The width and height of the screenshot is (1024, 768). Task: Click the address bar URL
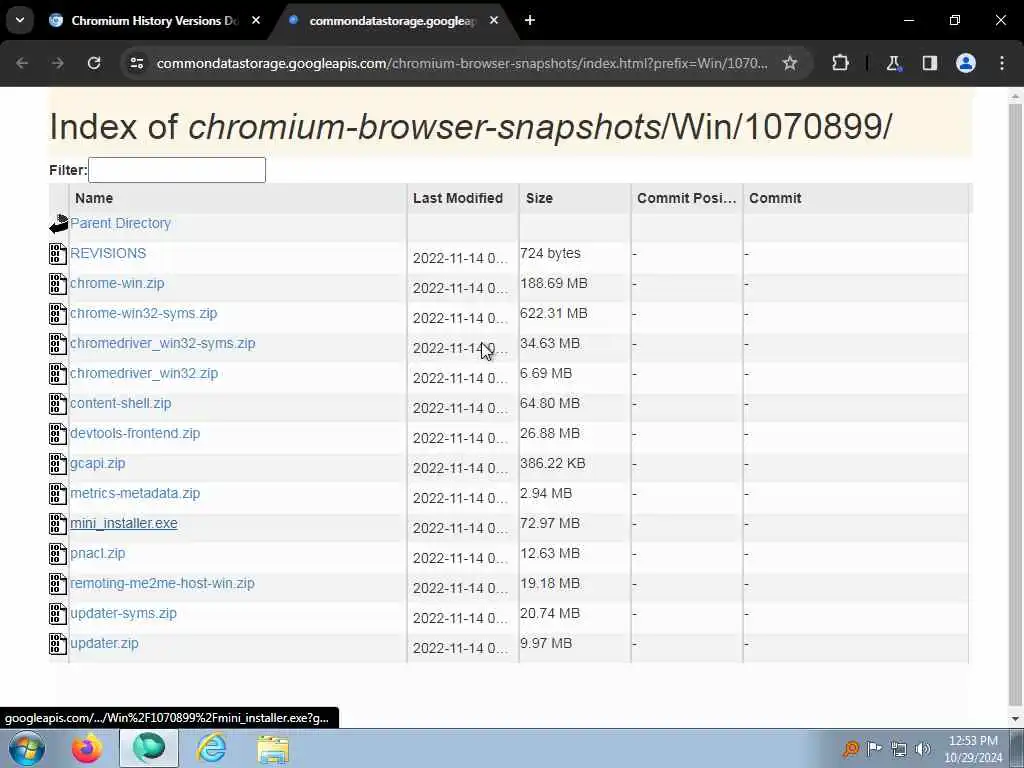[462, 63]
